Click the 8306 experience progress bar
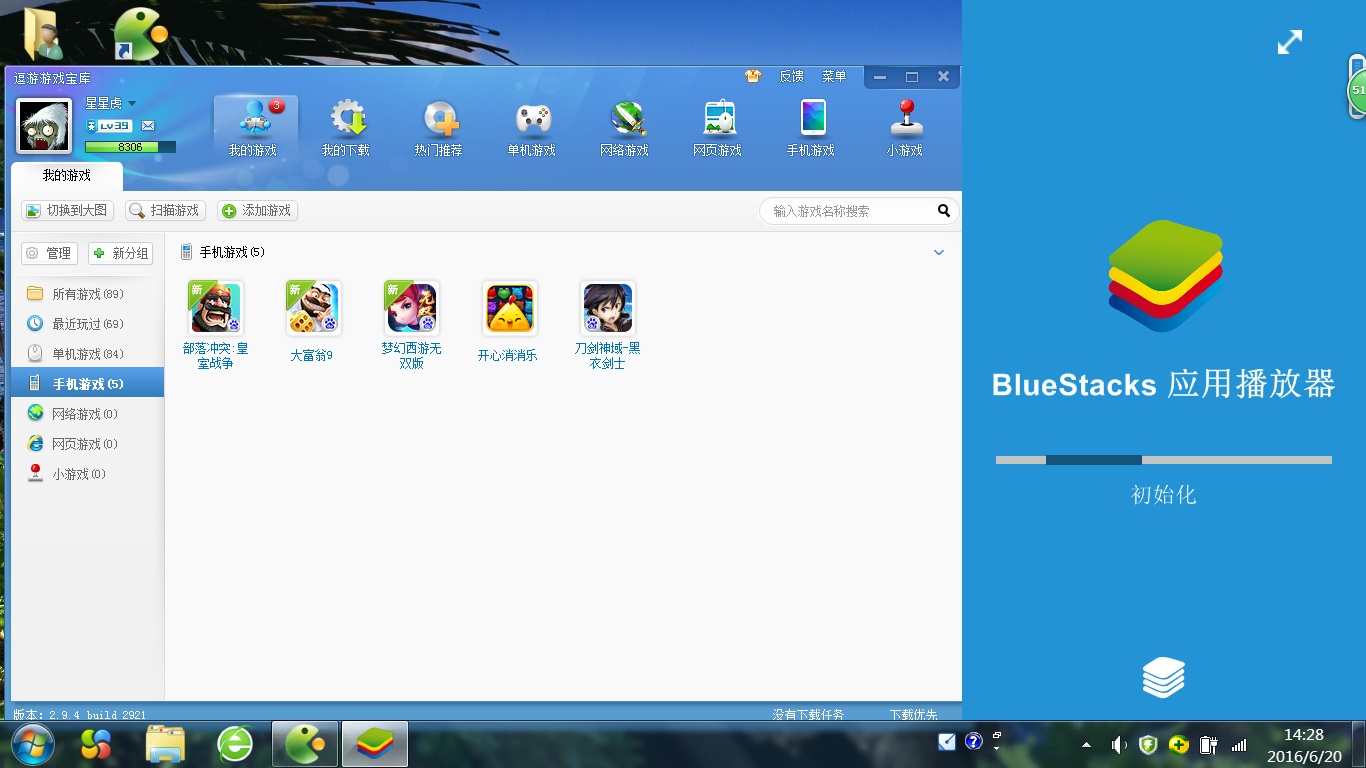Image resolution: width=1366 pixels, height=768 pixels. tap(130, 147)
